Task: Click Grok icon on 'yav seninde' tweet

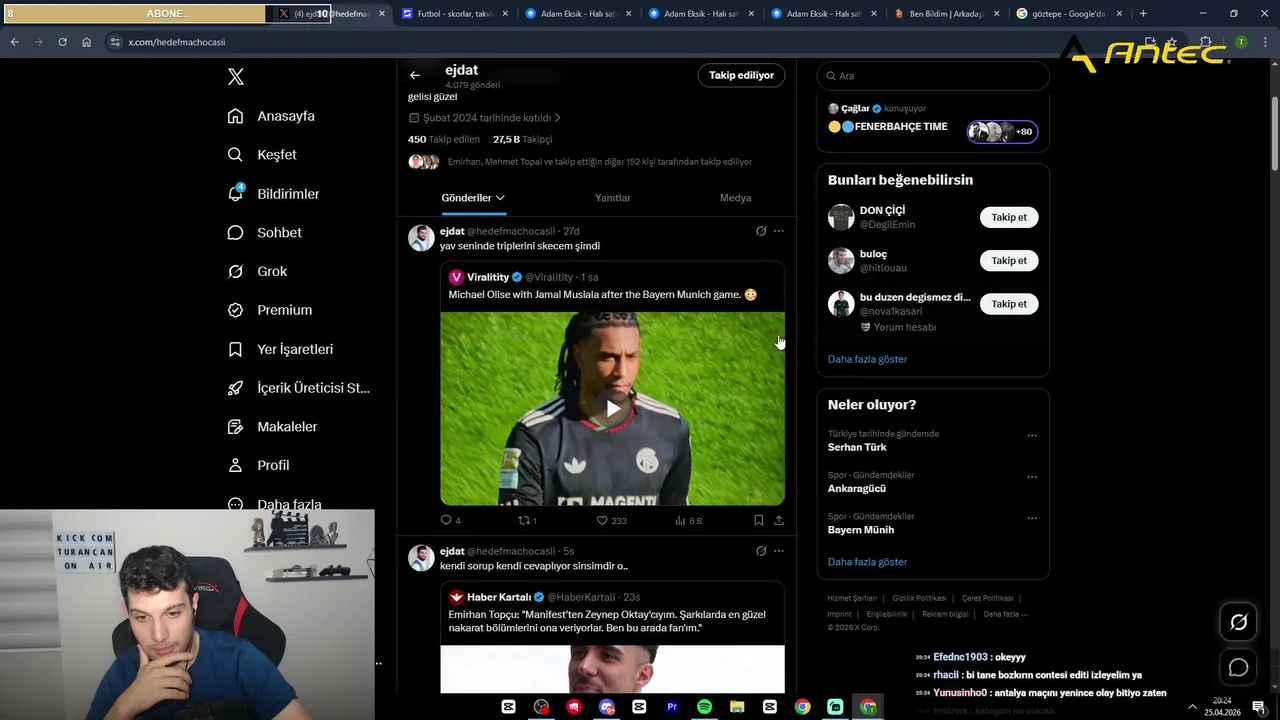Action: tap(761, 231)
